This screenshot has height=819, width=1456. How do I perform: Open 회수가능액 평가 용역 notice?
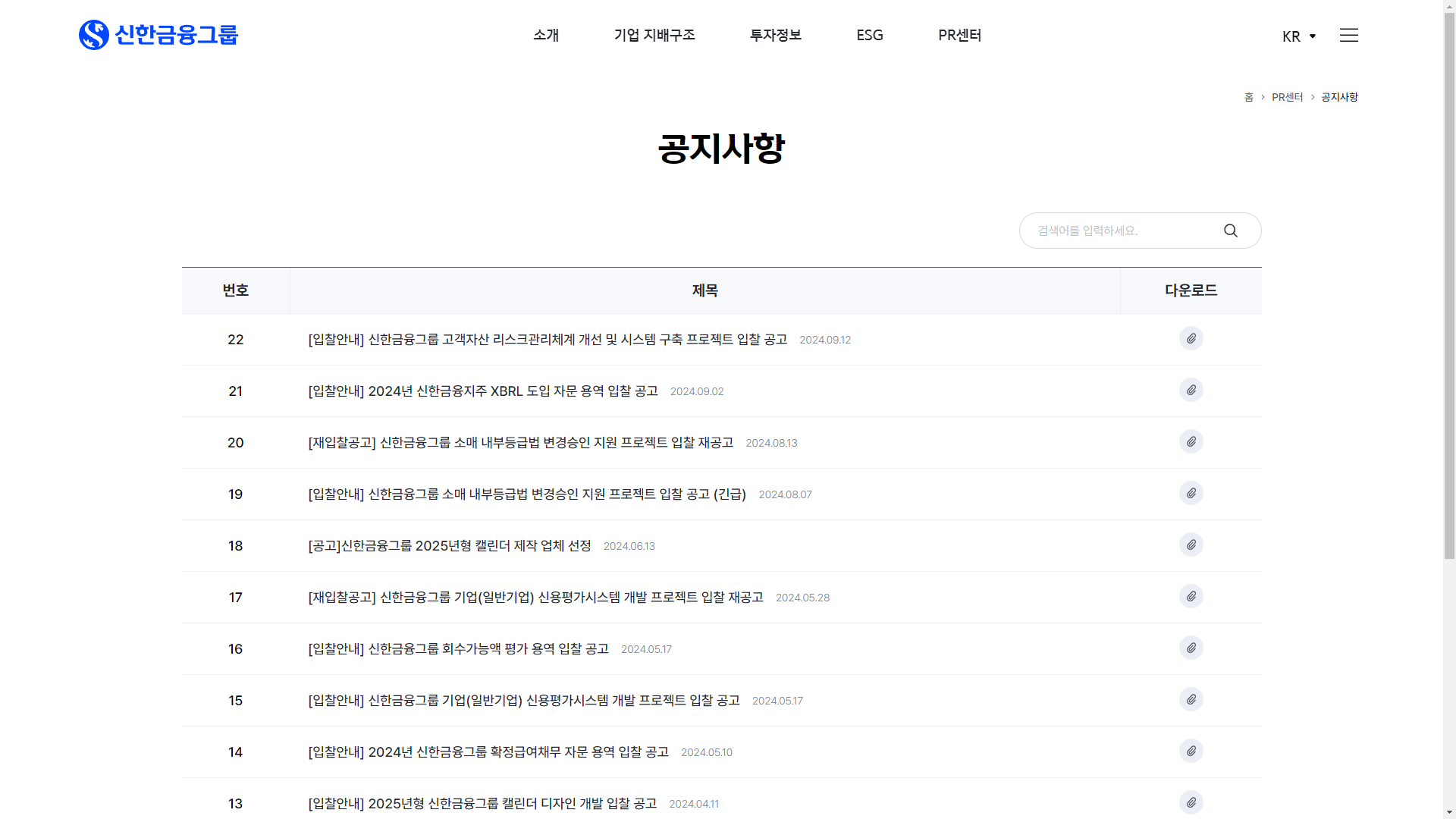pos(458,649)
